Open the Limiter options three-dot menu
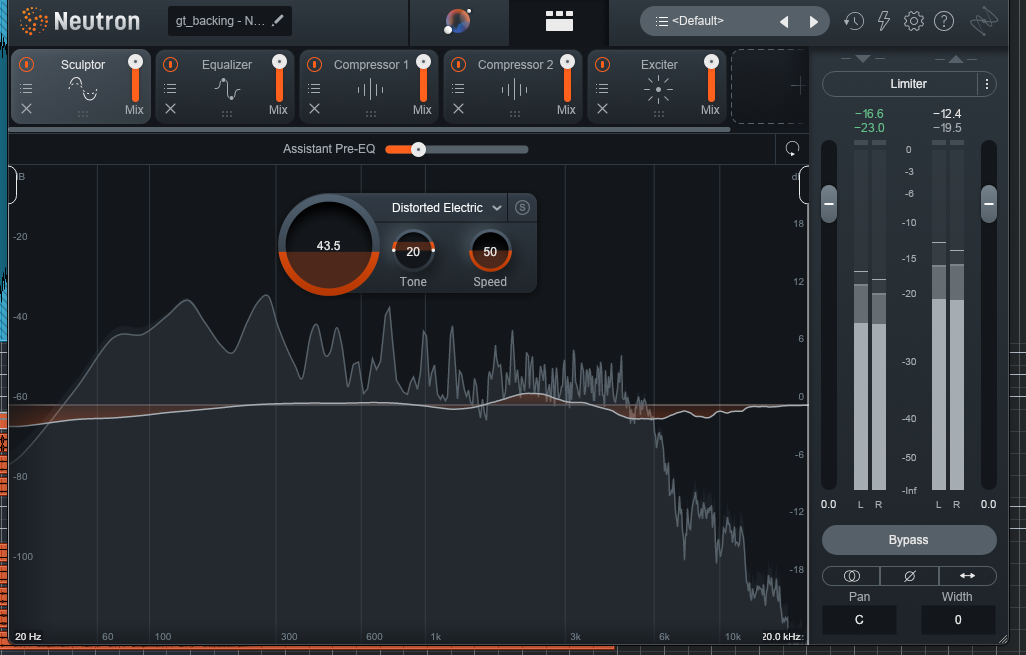The width and height of the screenshot is (1026, 655). [987, 84]
